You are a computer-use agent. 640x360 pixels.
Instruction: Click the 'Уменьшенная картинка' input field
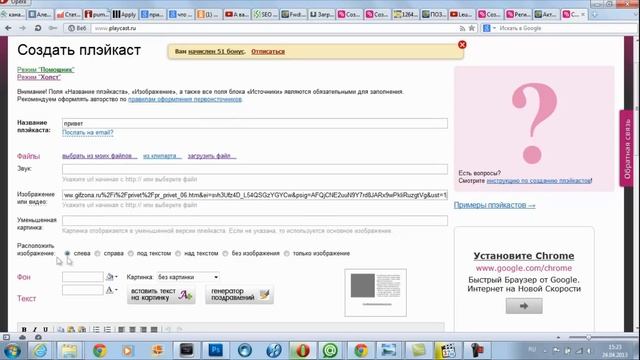pyautogui.click(x=255, y=221)
